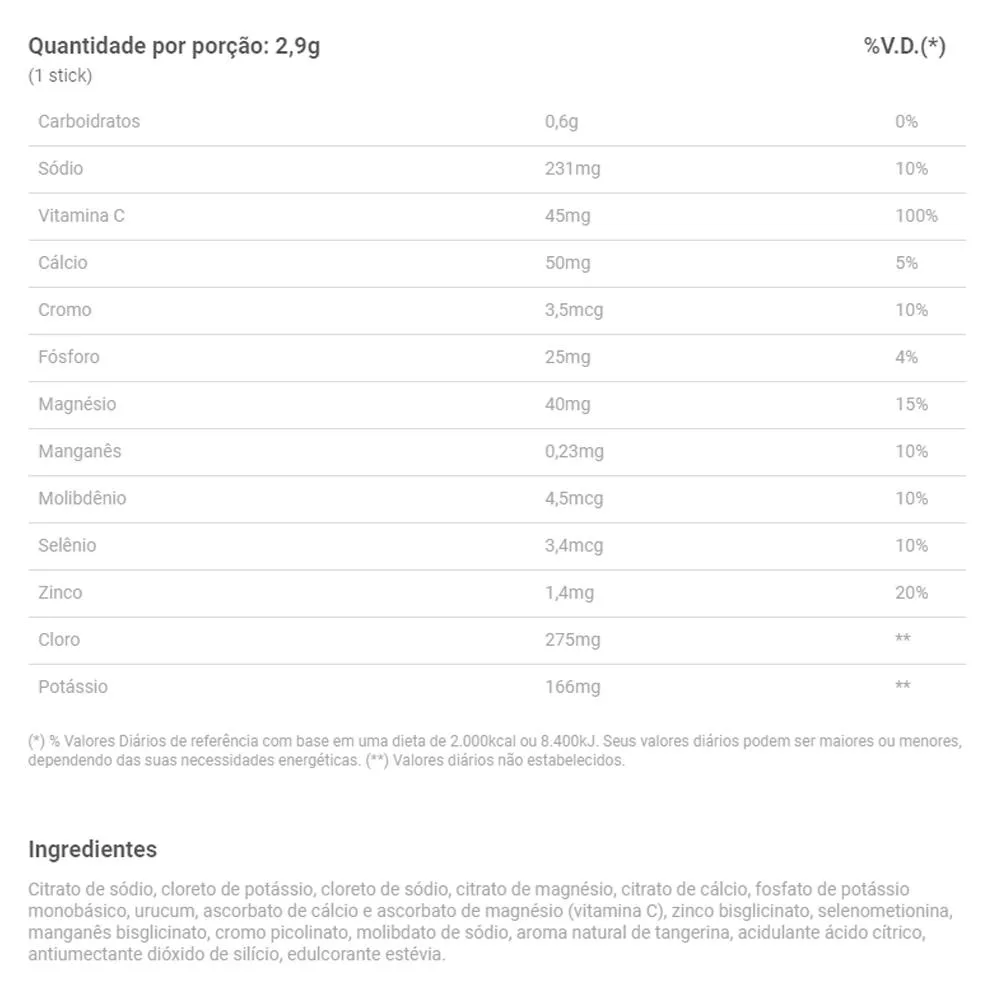
Task: Select the Cloro 275mg amount
Action: tap(572, 640)
